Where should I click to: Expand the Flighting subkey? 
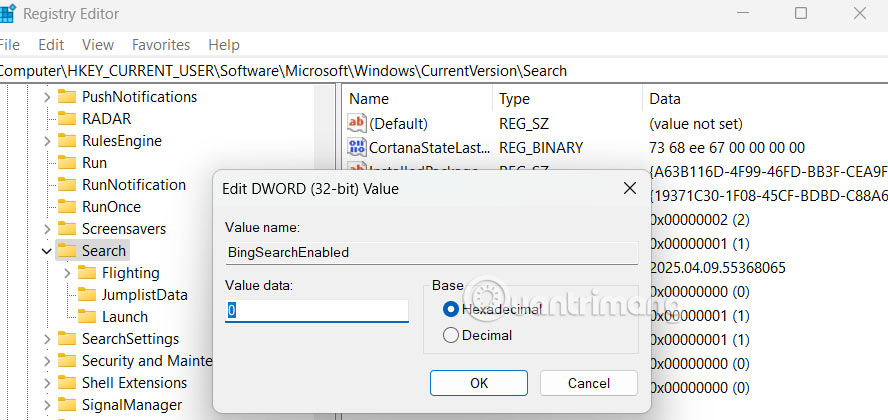click(x=67, y=273)
